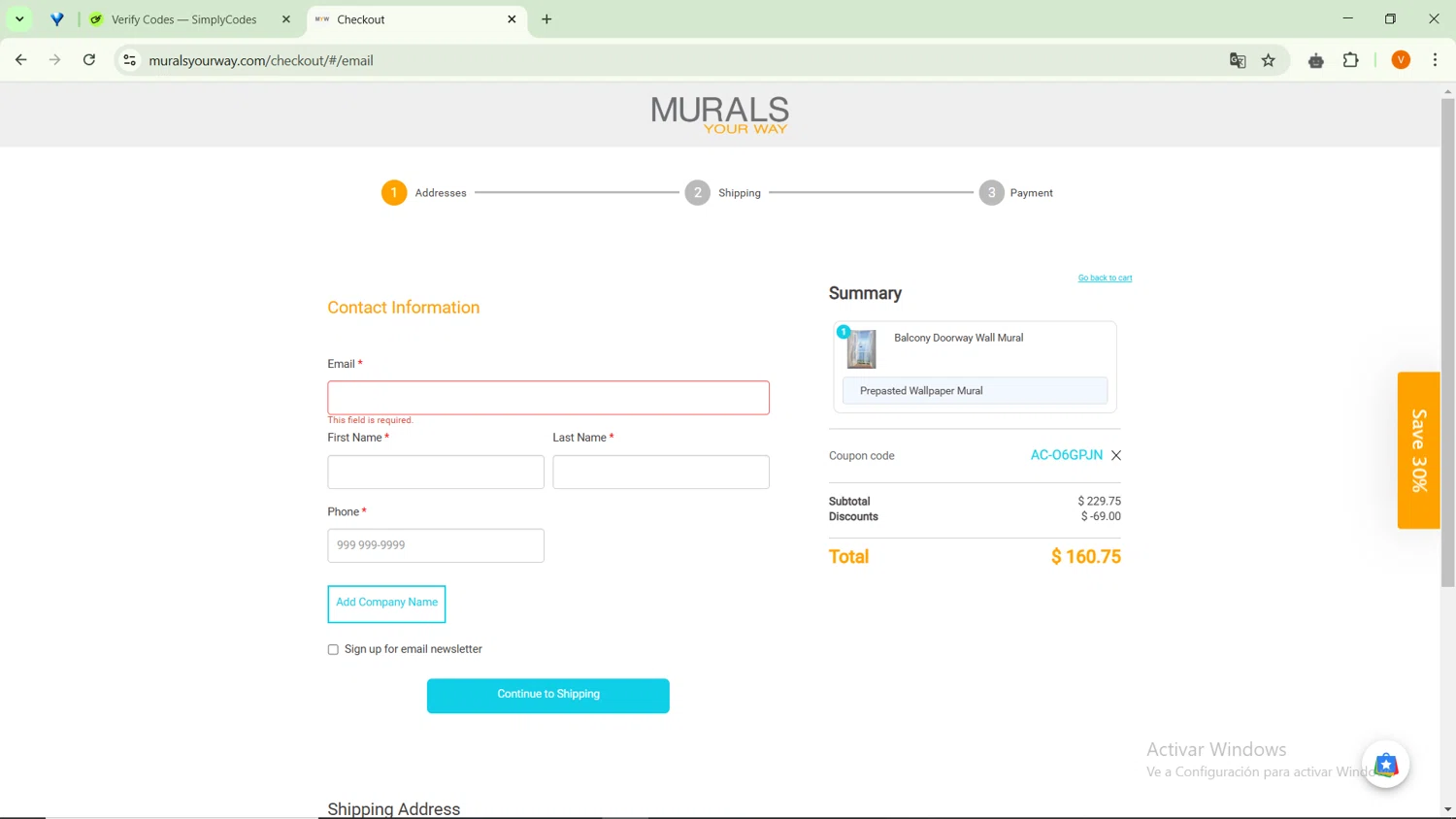The height and width of the screenshot is (819, 1456).
Task: Click the Prepasted Wallpaper Mural label
Action: coord(921,391)
